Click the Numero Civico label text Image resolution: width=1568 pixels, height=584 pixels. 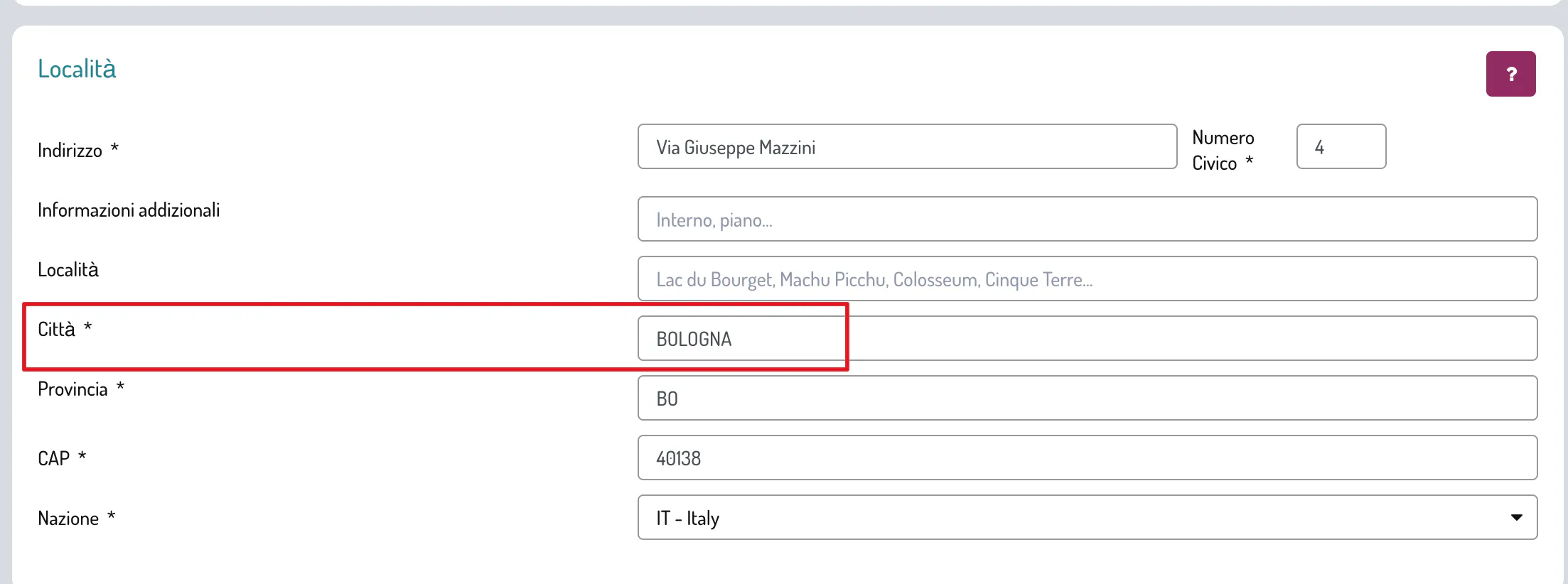pyautogui.click(x=1223, y=150)
